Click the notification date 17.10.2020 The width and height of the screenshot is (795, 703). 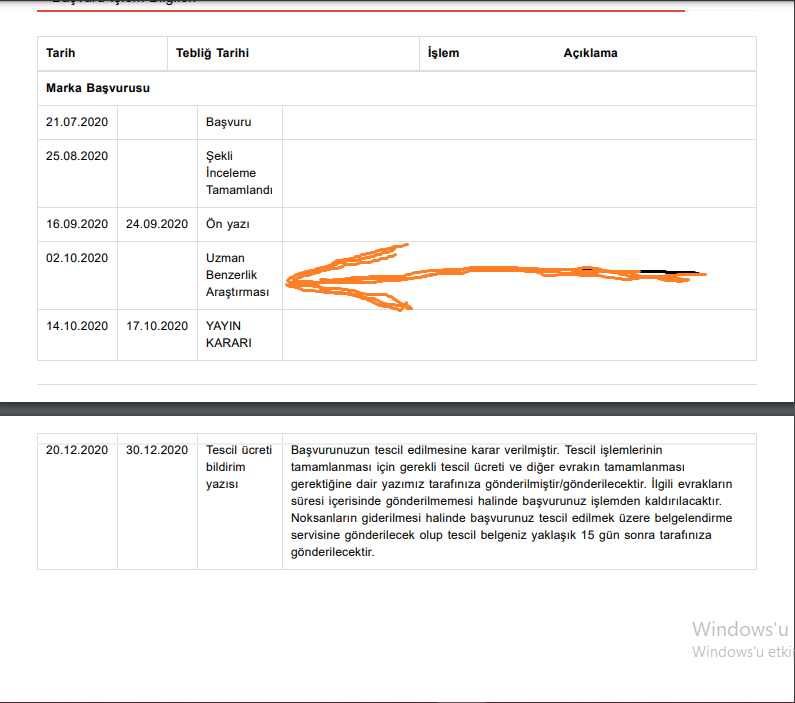tap(157, 326)
